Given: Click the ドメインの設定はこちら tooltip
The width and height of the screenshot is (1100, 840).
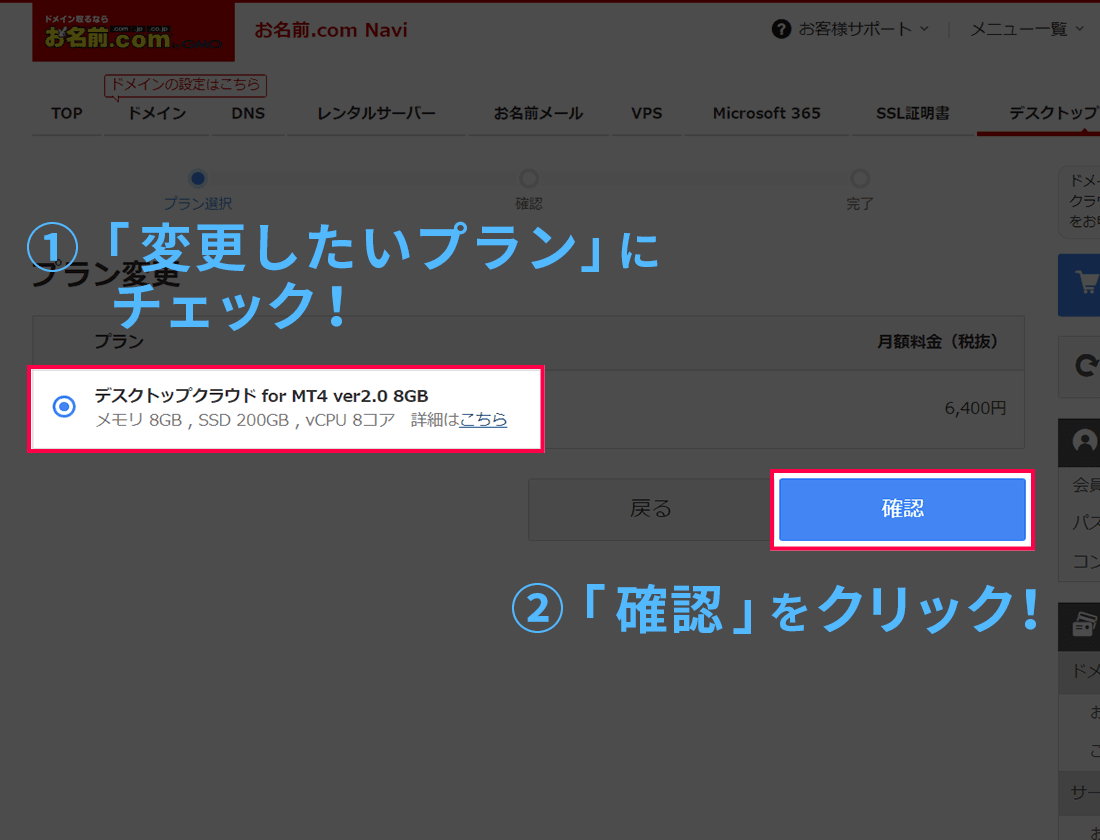Looking at the screenshot, I should (x=185, y=85).
